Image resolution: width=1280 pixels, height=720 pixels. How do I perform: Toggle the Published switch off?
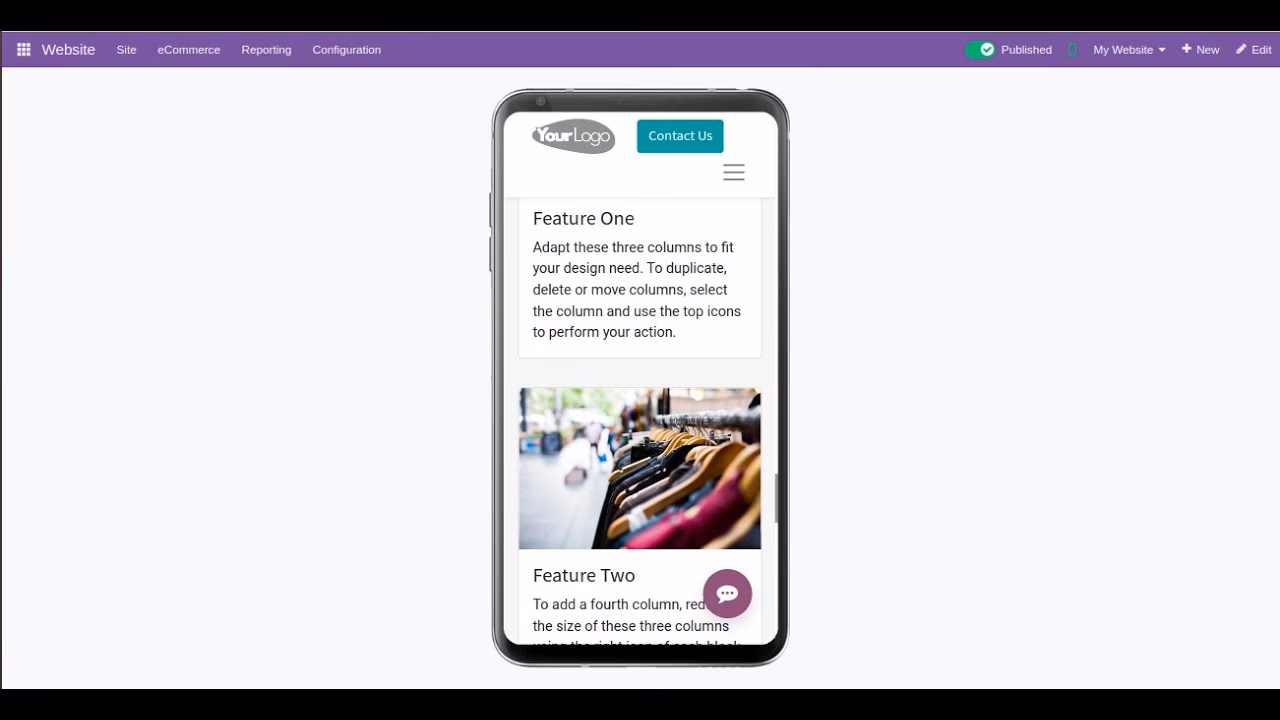point(978,48)
